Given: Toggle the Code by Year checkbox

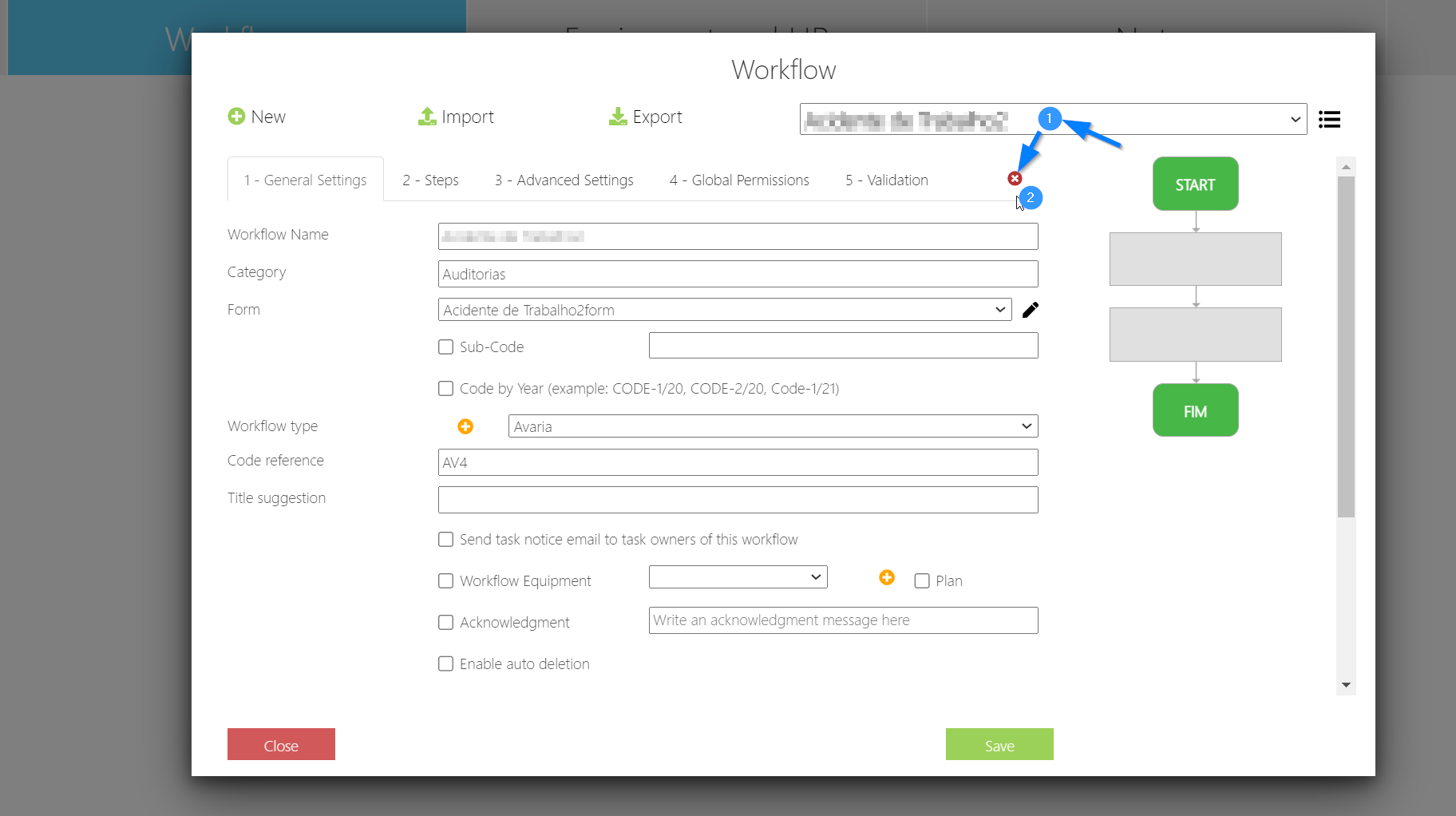Looking at the screenshot, I should [446, 388].
